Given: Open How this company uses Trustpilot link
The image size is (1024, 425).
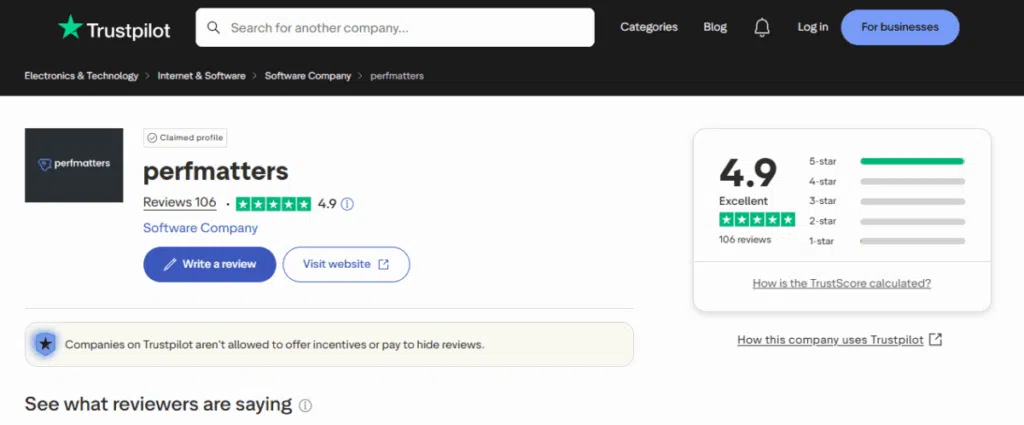Looking at the screenshot, I should [x=830, y=339].
